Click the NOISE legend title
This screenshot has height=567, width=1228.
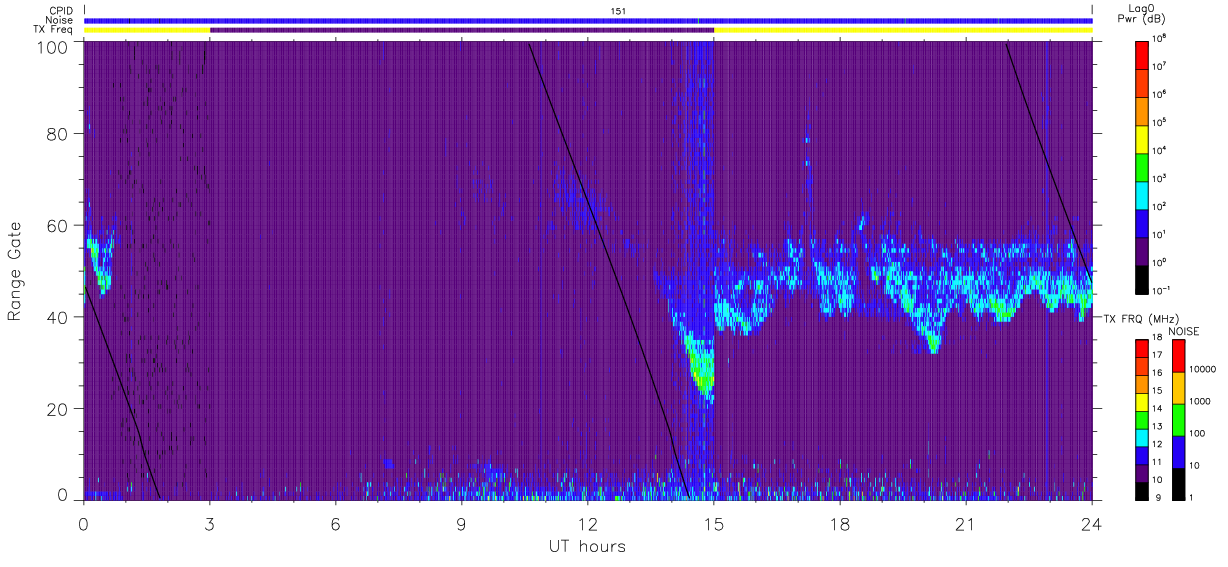pos(1184,330)
